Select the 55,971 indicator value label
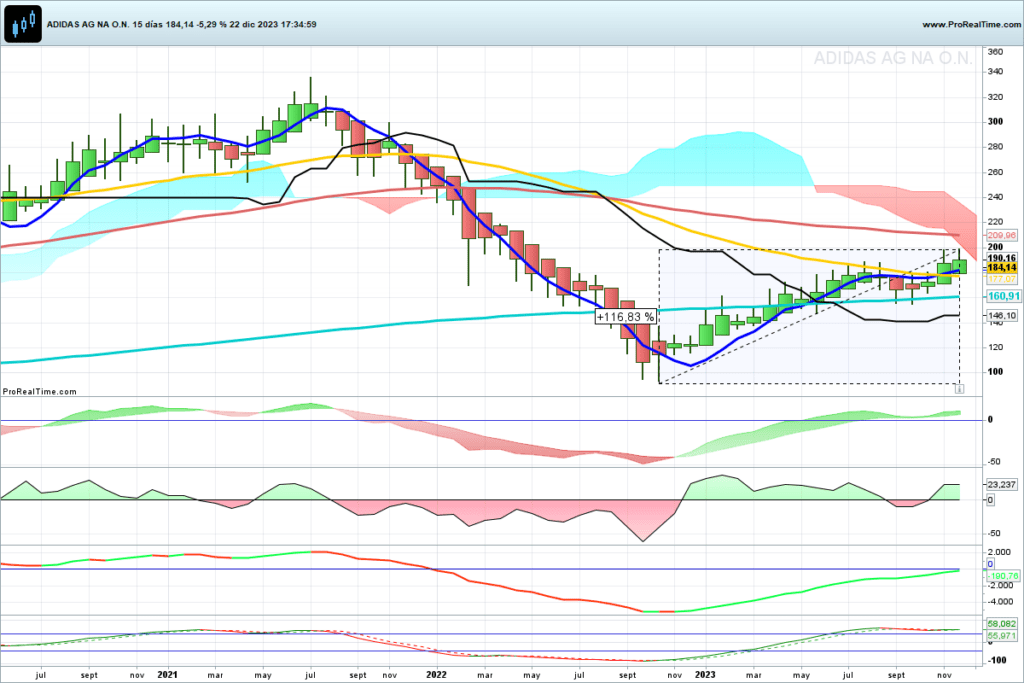1024x683 pixels. 1002,635
